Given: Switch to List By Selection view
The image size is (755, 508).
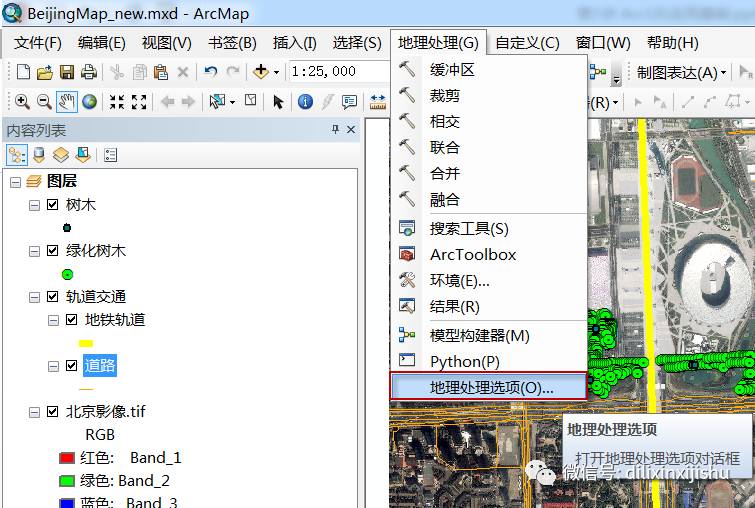Looking at the screenshot, I should (x=83, y=155).
